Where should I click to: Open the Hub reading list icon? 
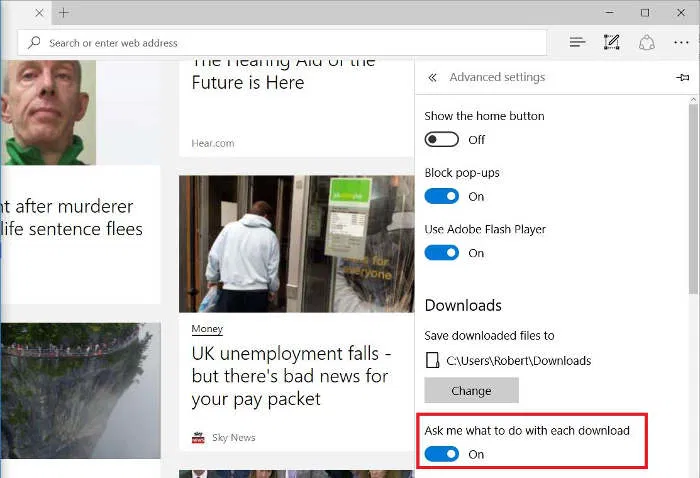coord(577,42)
